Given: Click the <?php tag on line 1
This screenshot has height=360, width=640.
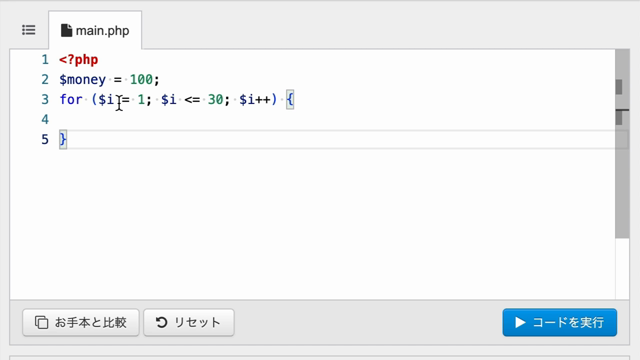Looking at the screenshot, I should 79,60.
